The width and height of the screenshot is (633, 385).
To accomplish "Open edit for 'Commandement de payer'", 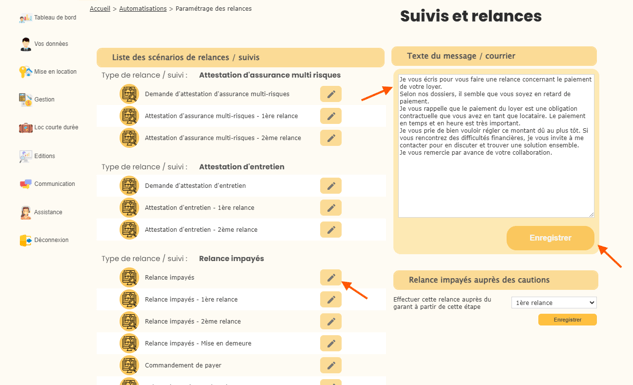I will tap(331, 365).
